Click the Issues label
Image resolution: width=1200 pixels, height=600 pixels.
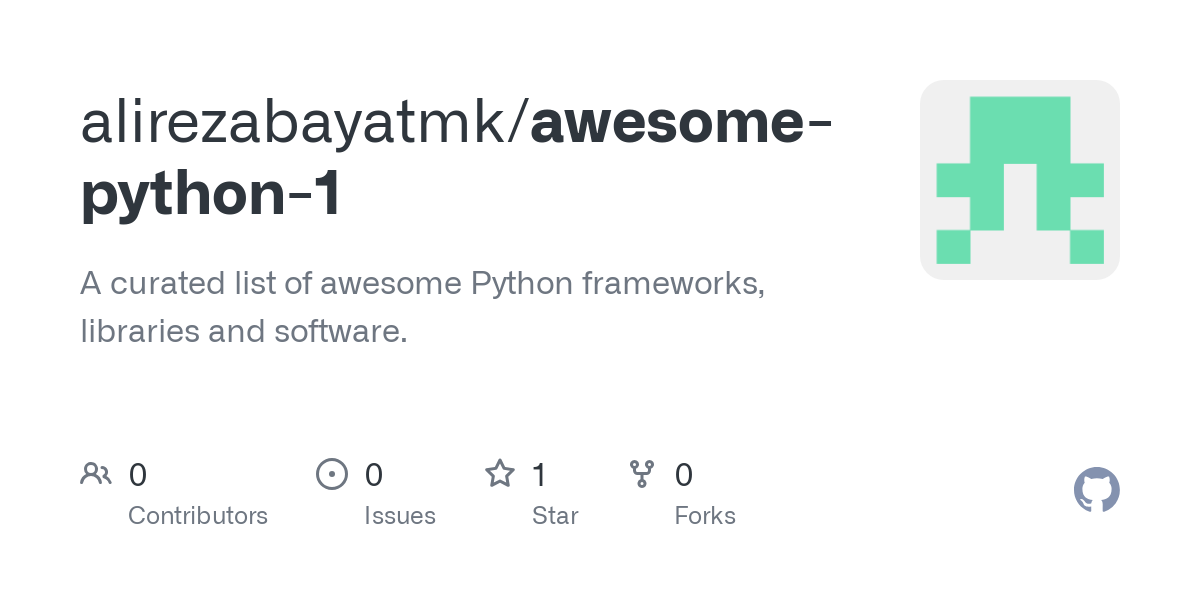point(400,516)
